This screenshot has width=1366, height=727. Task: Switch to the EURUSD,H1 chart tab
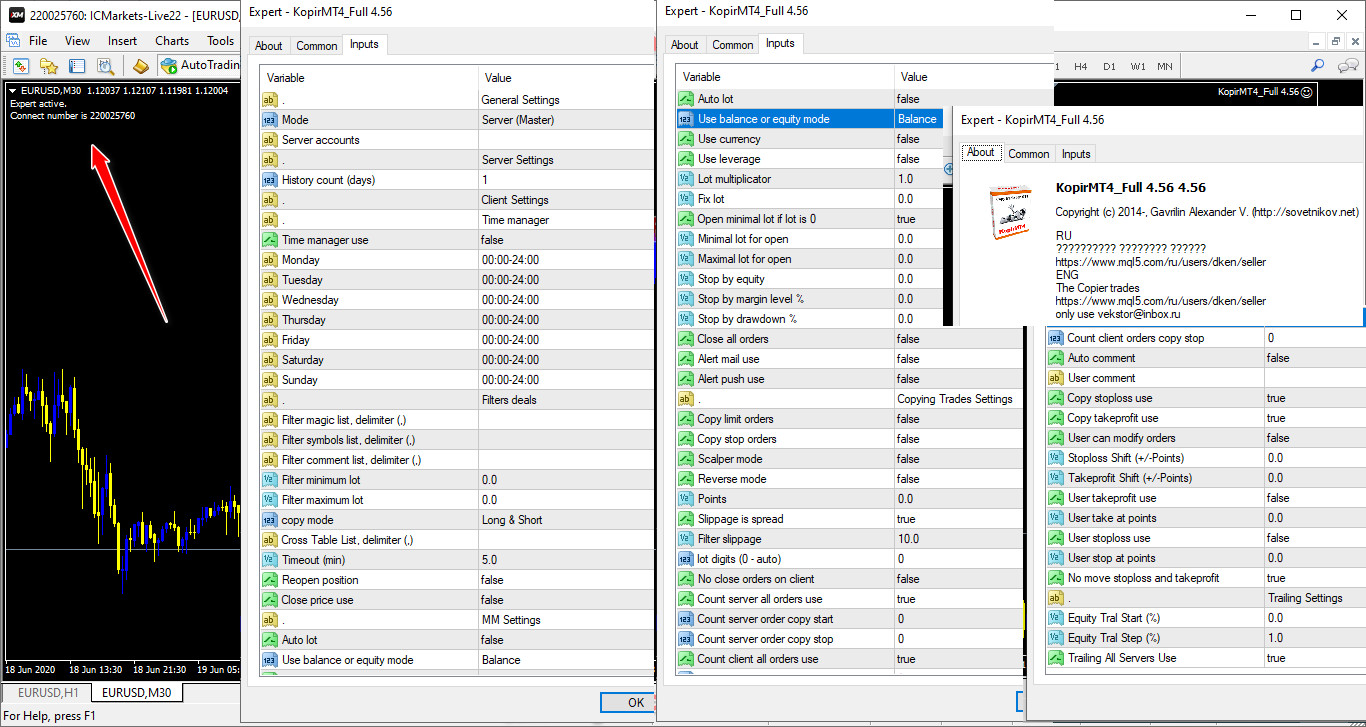[48, 693]
